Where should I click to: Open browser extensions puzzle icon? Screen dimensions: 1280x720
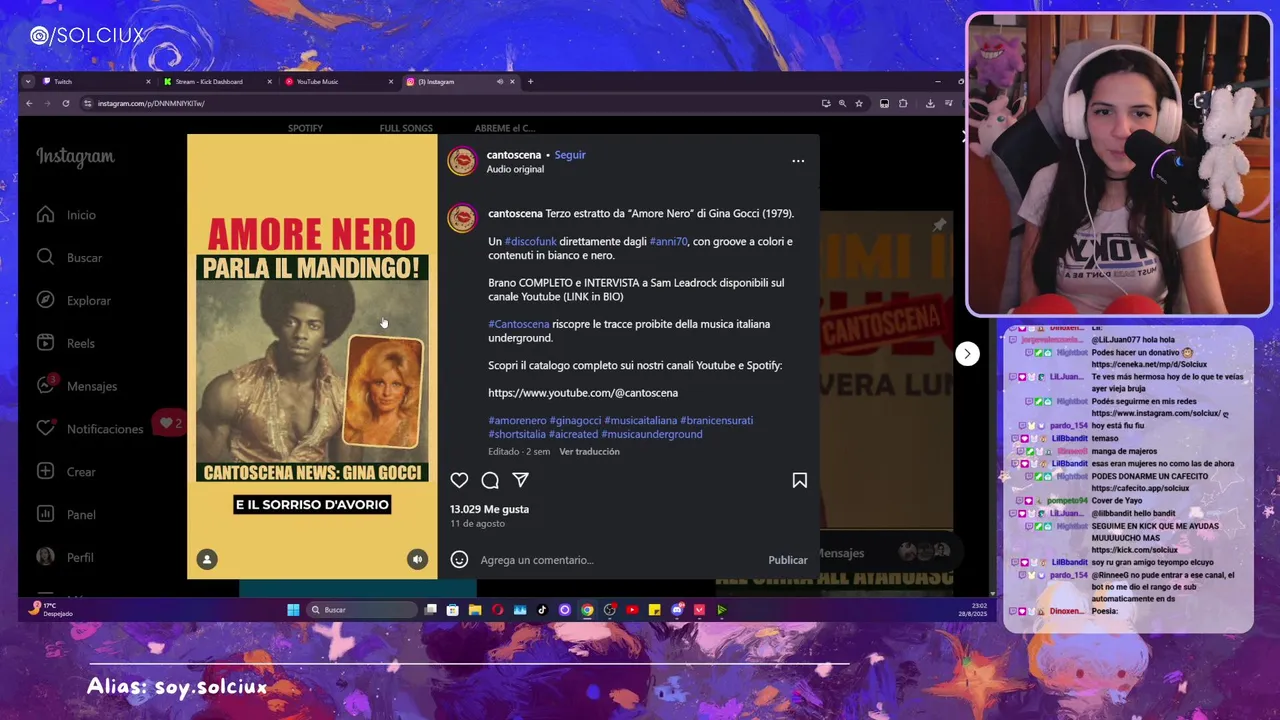[x=903, y=103]
